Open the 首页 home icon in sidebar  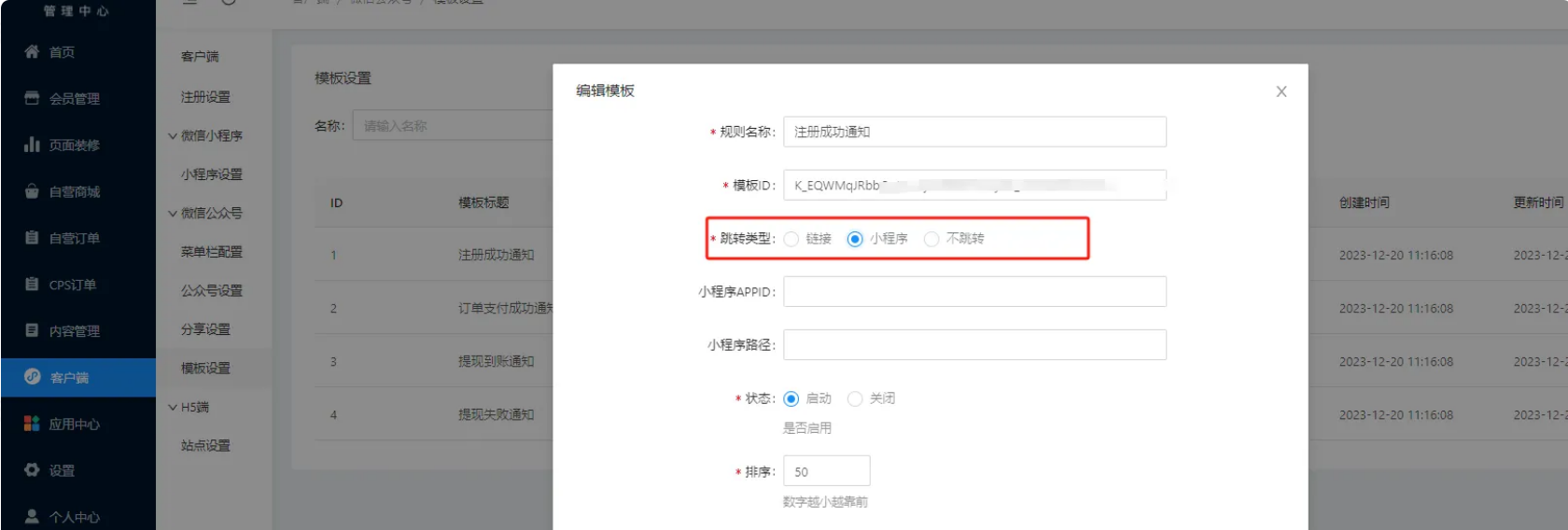click(32, 52)
